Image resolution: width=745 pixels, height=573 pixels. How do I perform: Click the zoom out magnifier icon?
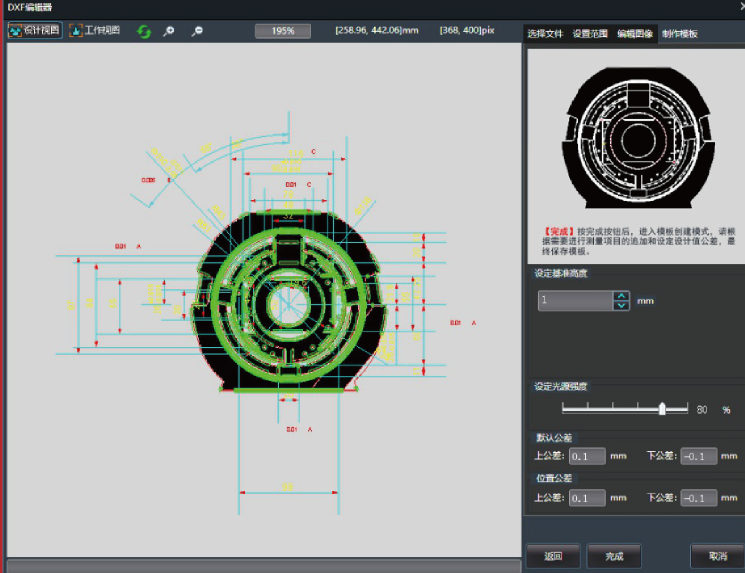[x=197, y=32]
